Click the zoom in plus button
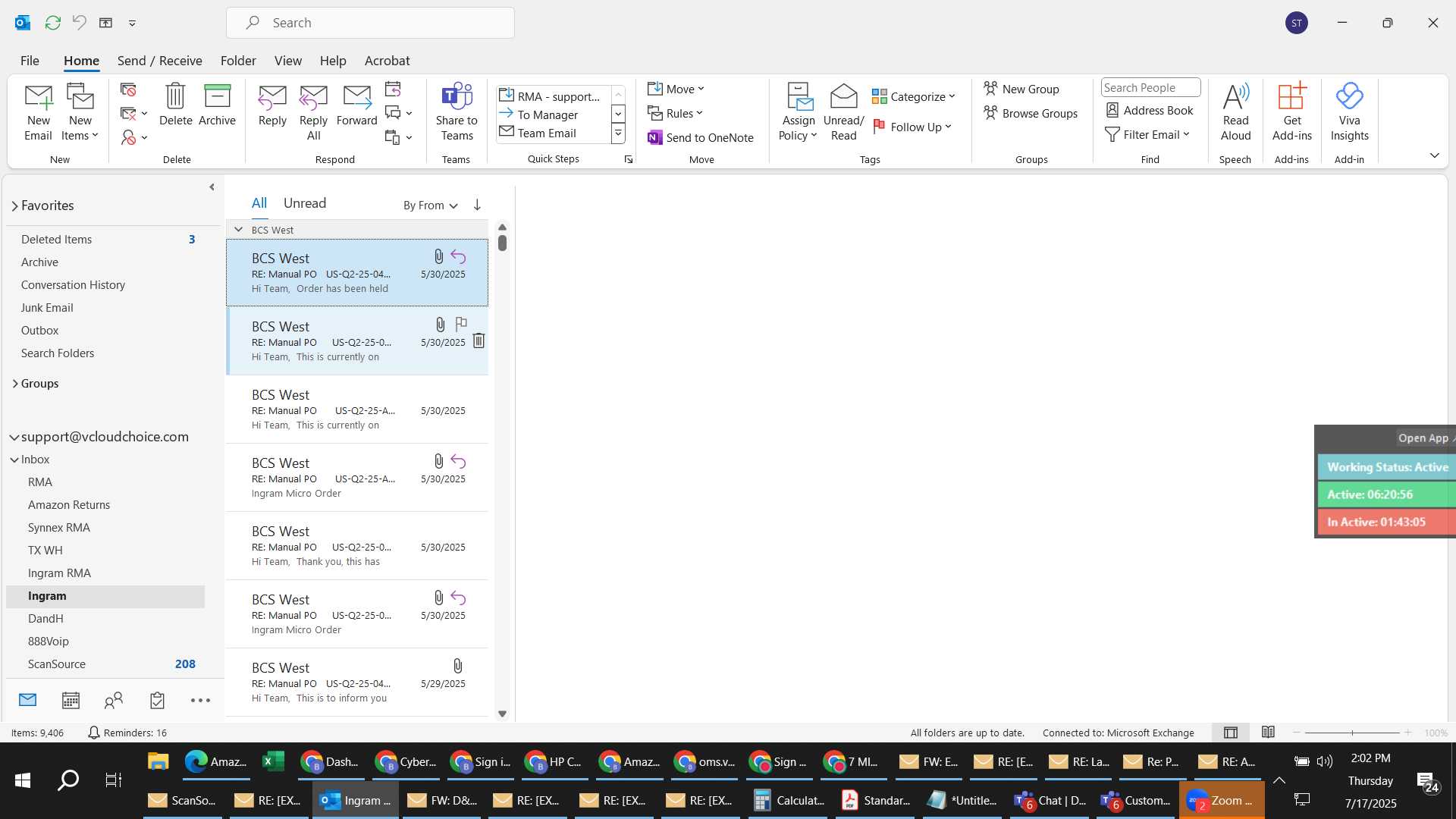 pos(1408,733)
